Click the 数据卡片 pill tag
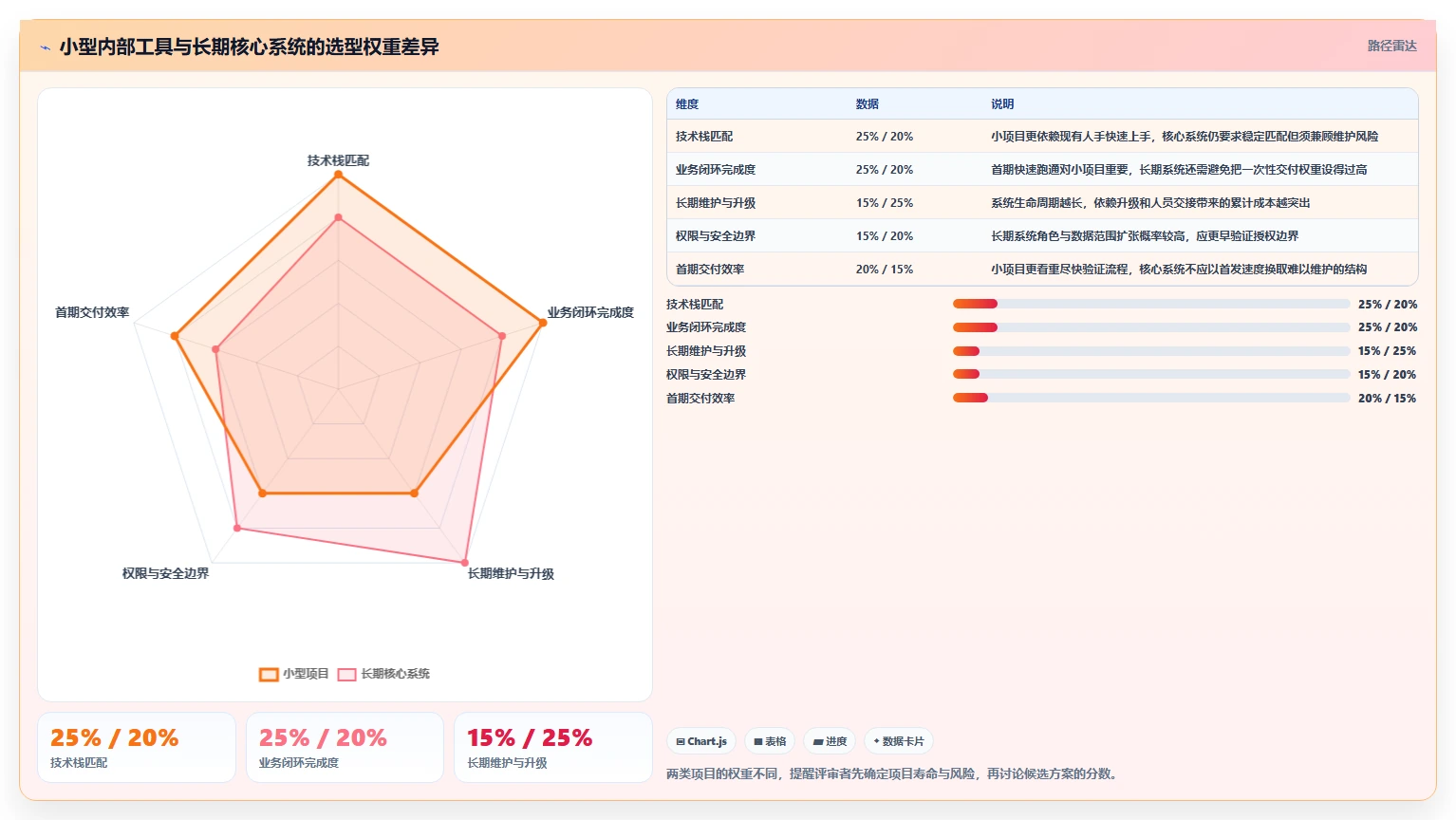 [899, 741]
